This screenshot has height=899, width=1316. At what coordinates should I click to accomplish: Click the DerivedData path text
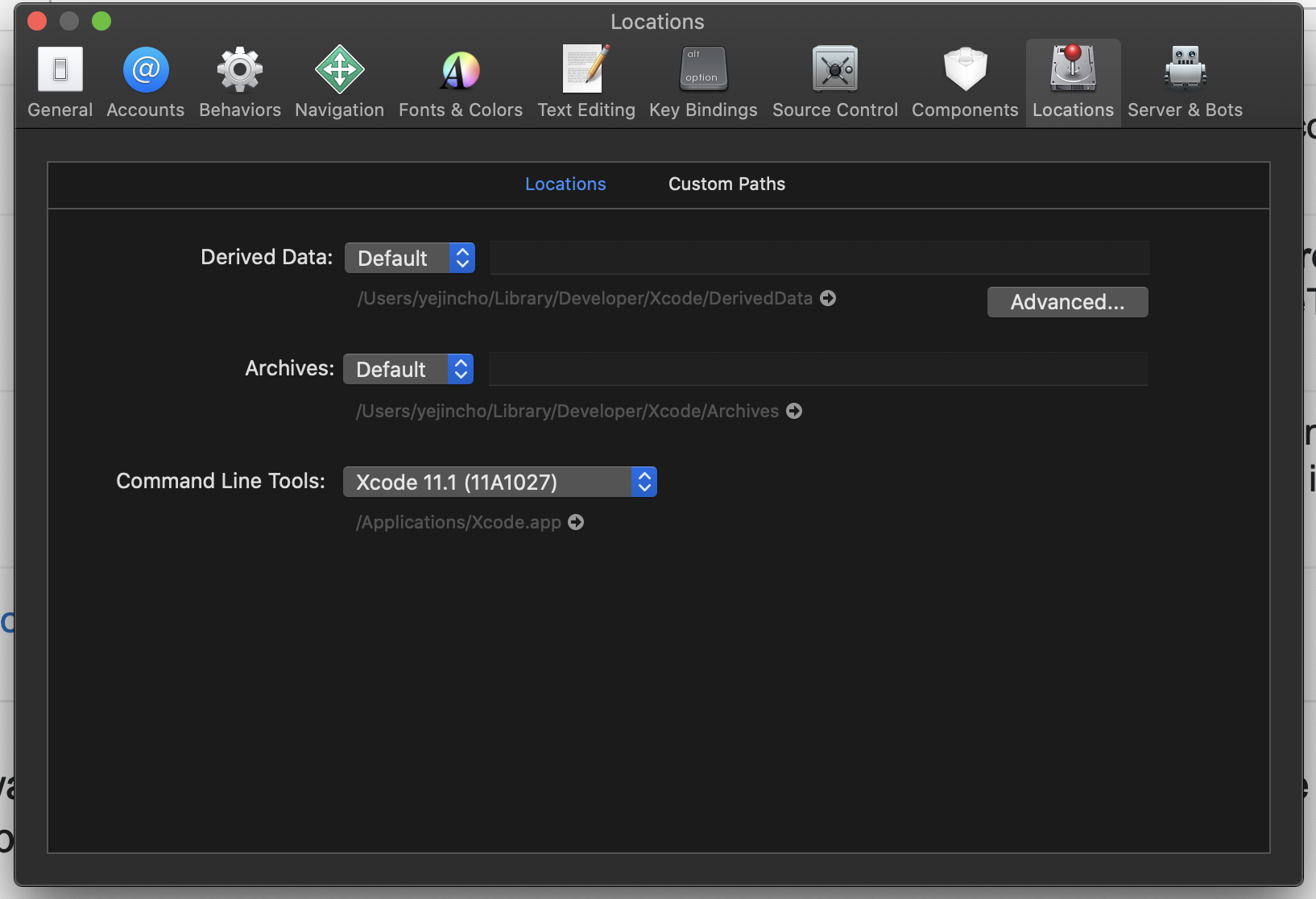(x=585, y=298)
